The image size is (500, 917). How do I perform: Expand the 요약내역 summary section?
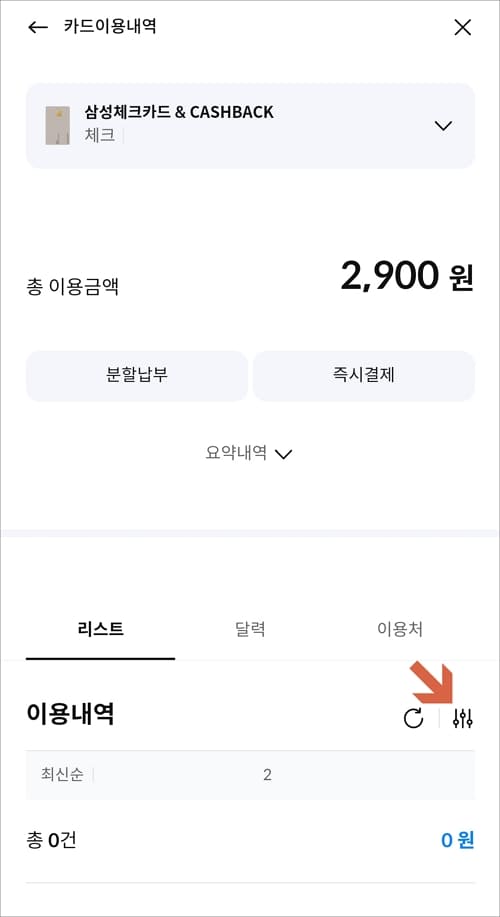[x=249, y=453]
